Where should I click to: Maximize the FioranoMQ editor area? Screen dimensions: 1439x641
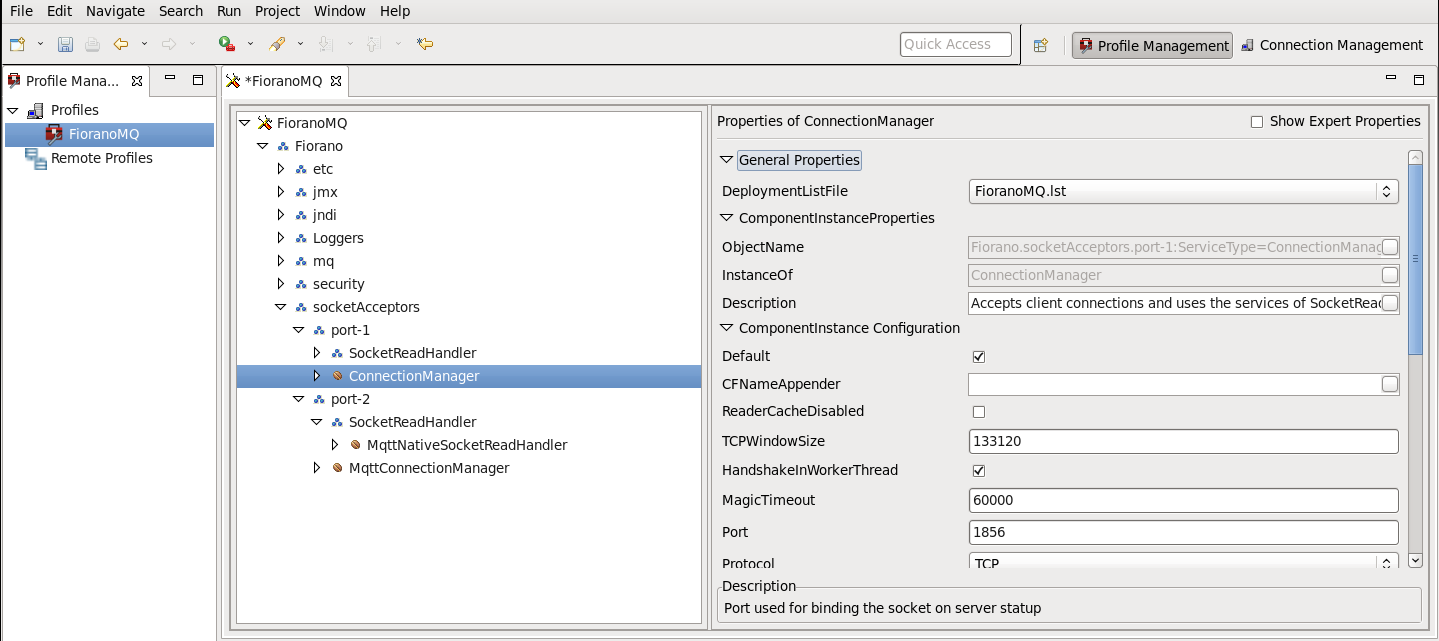tap(1418, 80)
